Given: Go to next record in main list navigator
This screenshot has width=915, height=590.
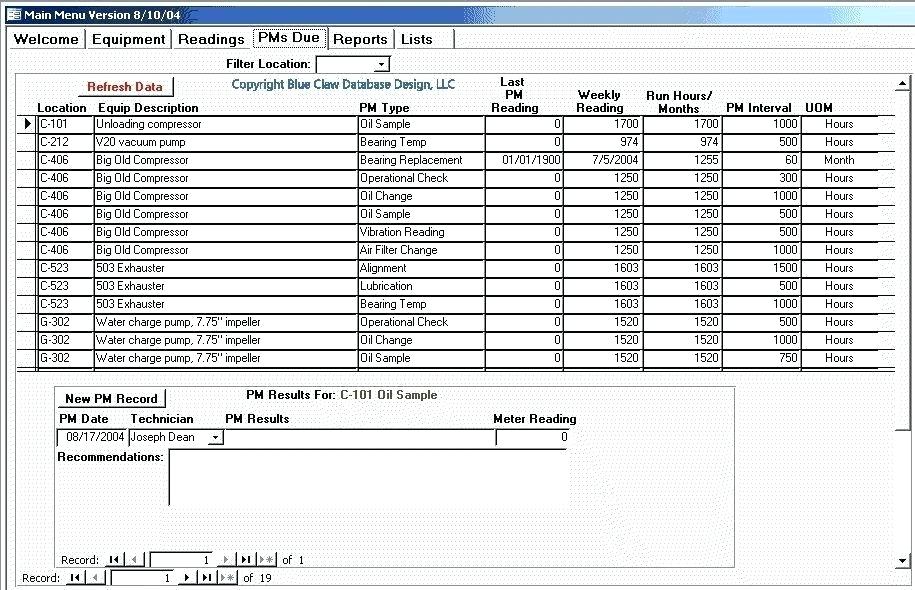Looking at the screenshot, I should coord(186,578).
